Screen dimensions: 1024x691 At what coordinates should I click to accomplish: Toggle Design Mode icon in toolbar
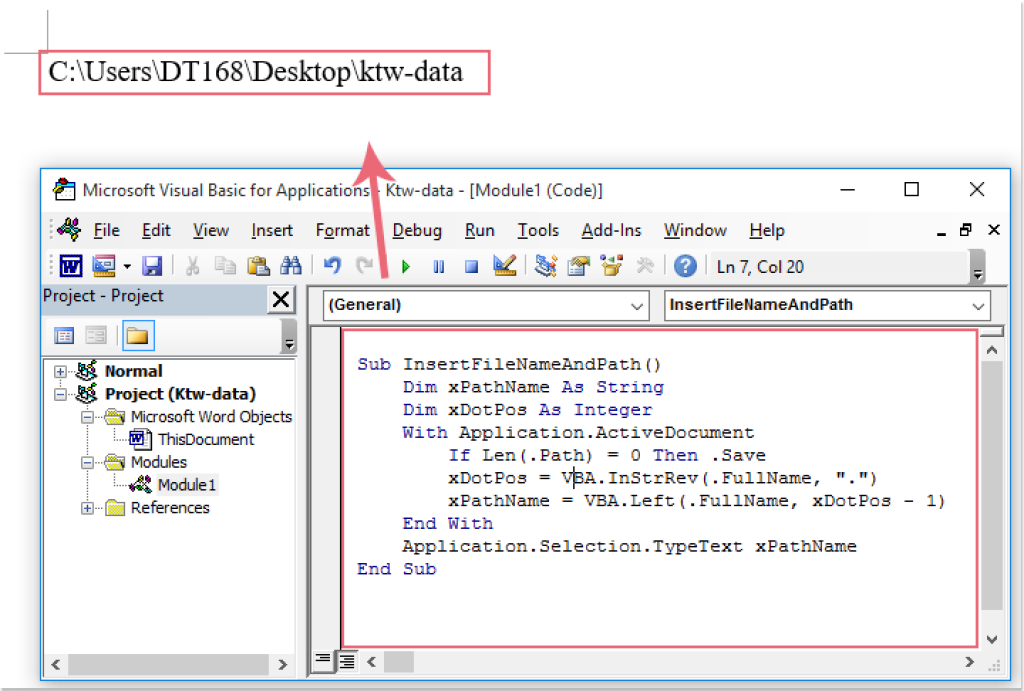pos(505,267)
